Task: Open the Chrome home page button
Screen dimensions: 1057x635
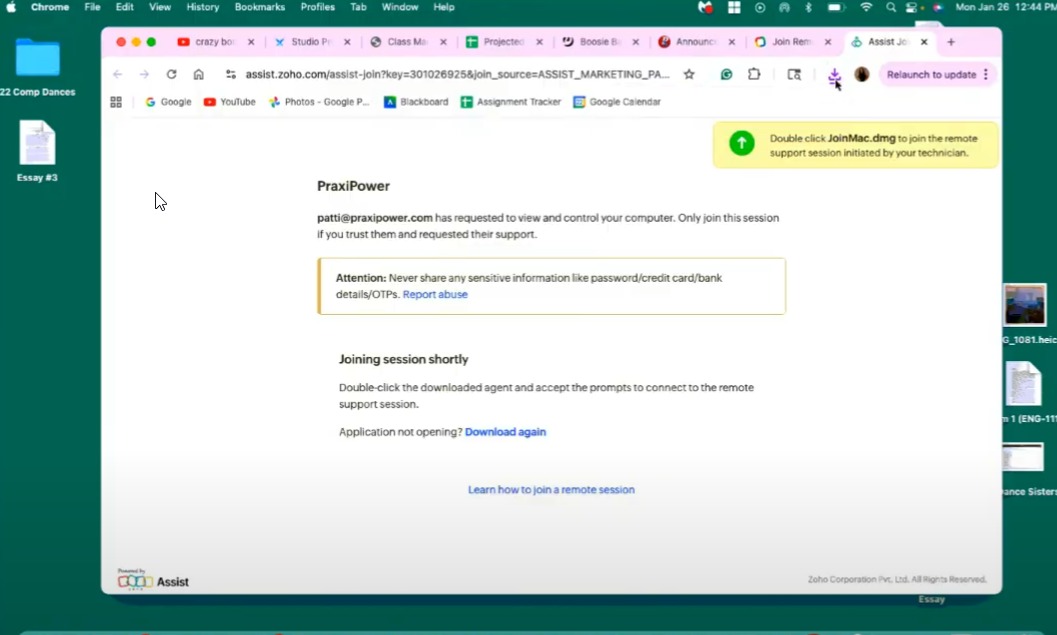Action: coord(198,74)
